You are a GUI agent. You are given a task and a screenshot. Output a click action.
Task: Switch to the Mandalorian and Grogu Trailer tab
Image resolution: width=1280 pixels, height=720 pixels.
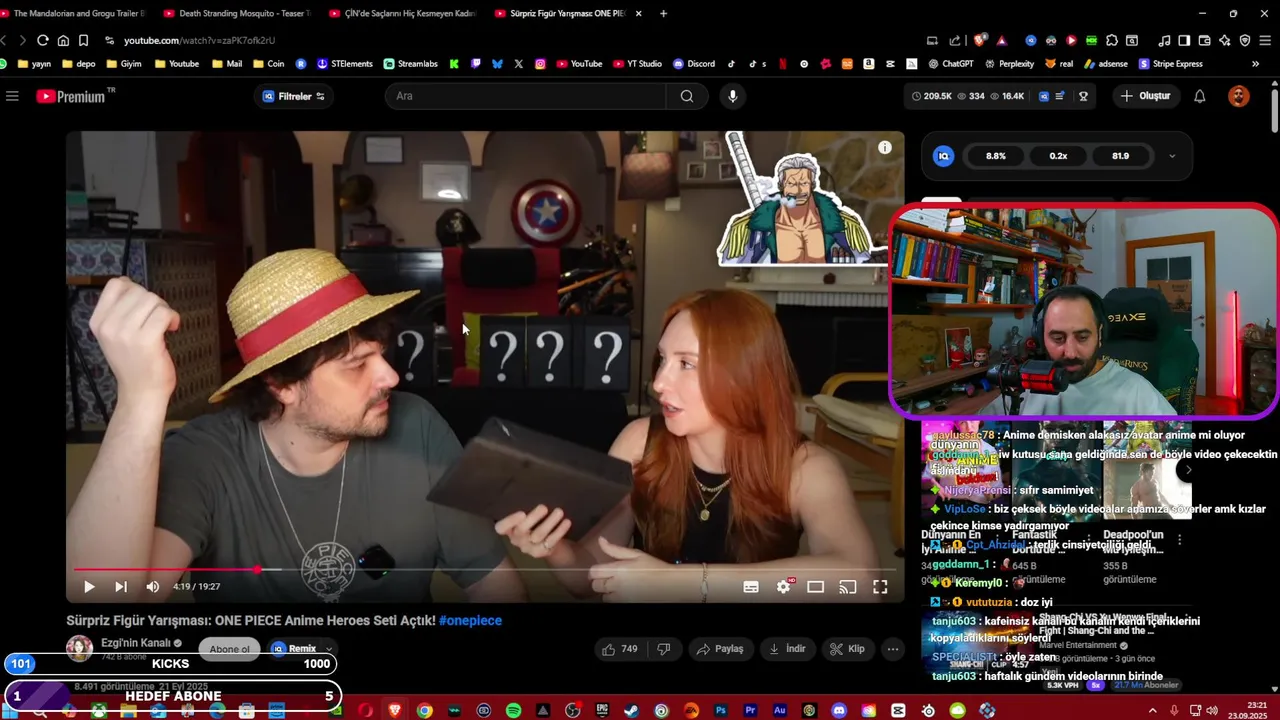[72, 13]
